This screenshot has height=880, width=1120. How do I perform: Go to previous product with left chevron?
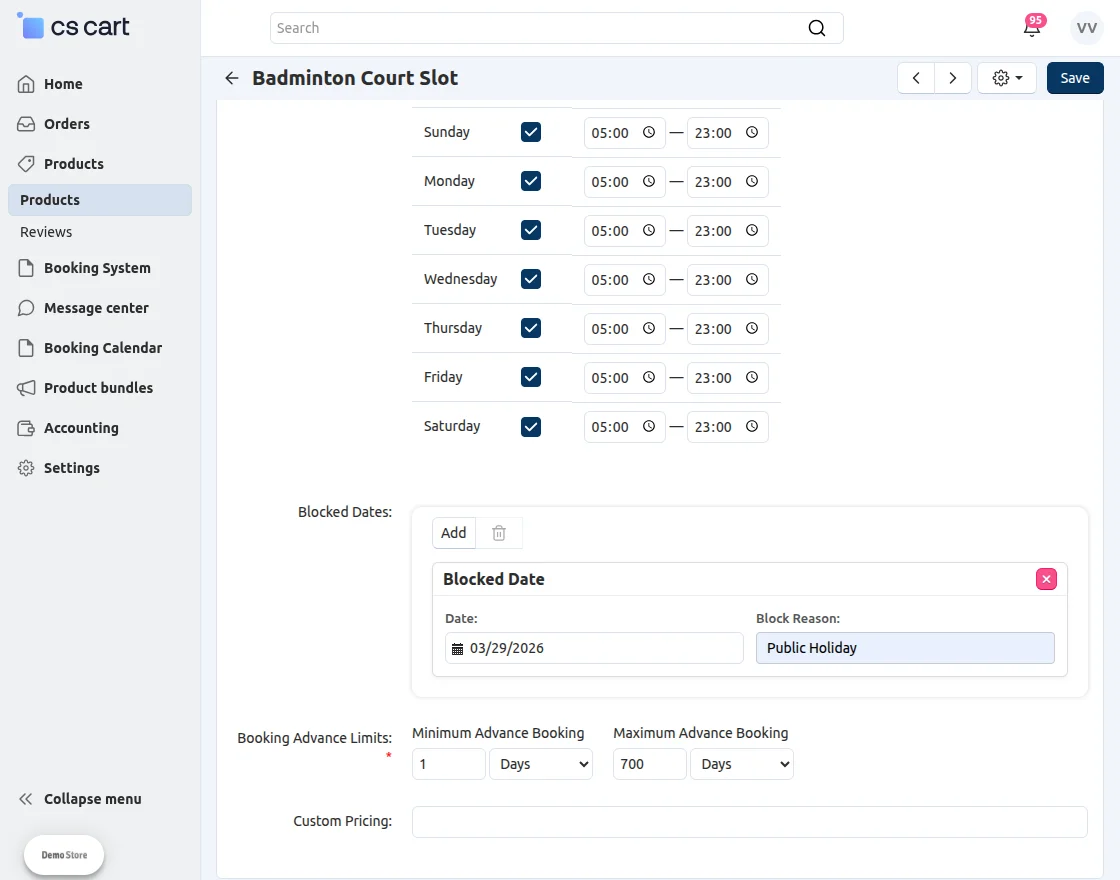[916, 78]
